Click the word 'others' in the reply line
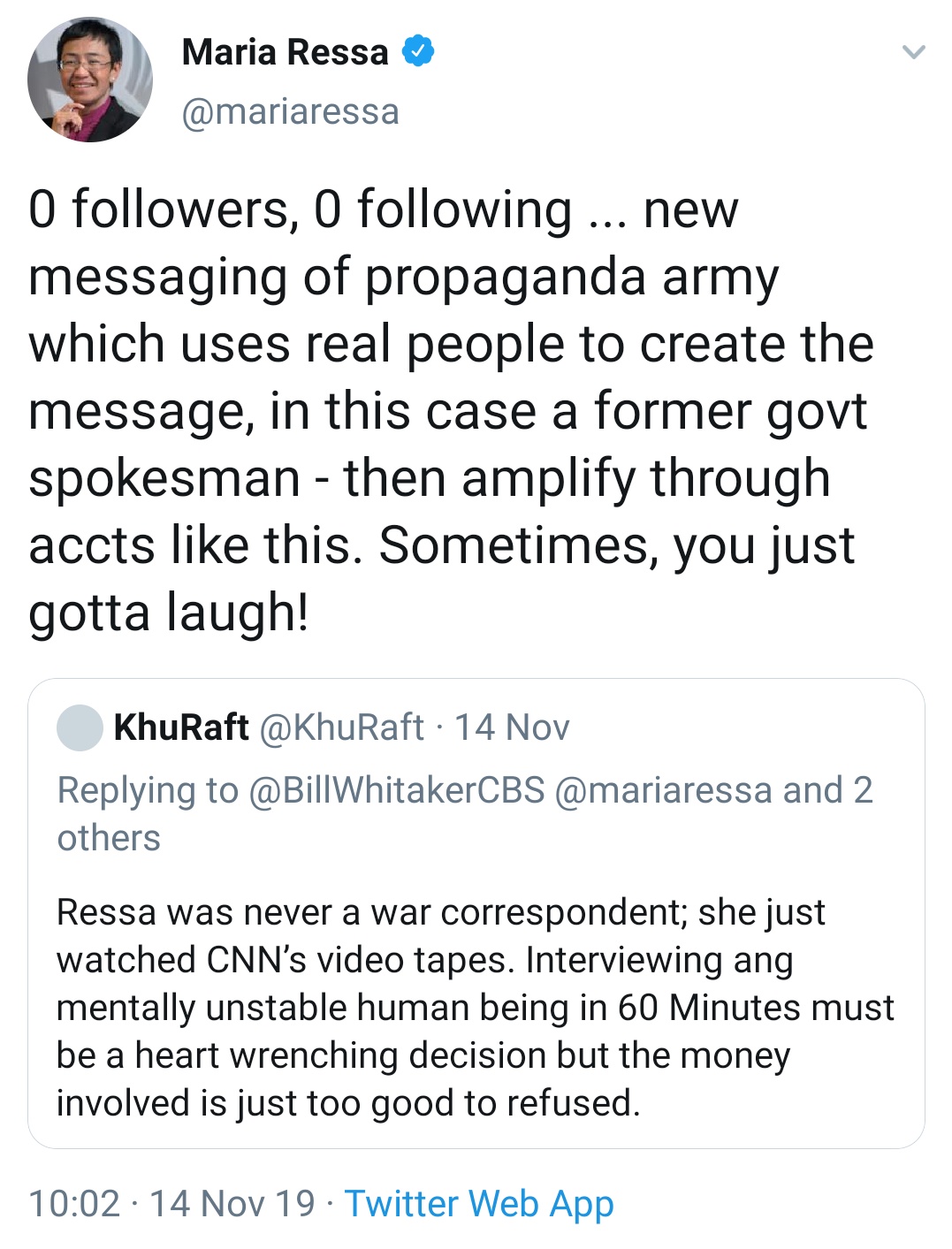 click(109, 838)
